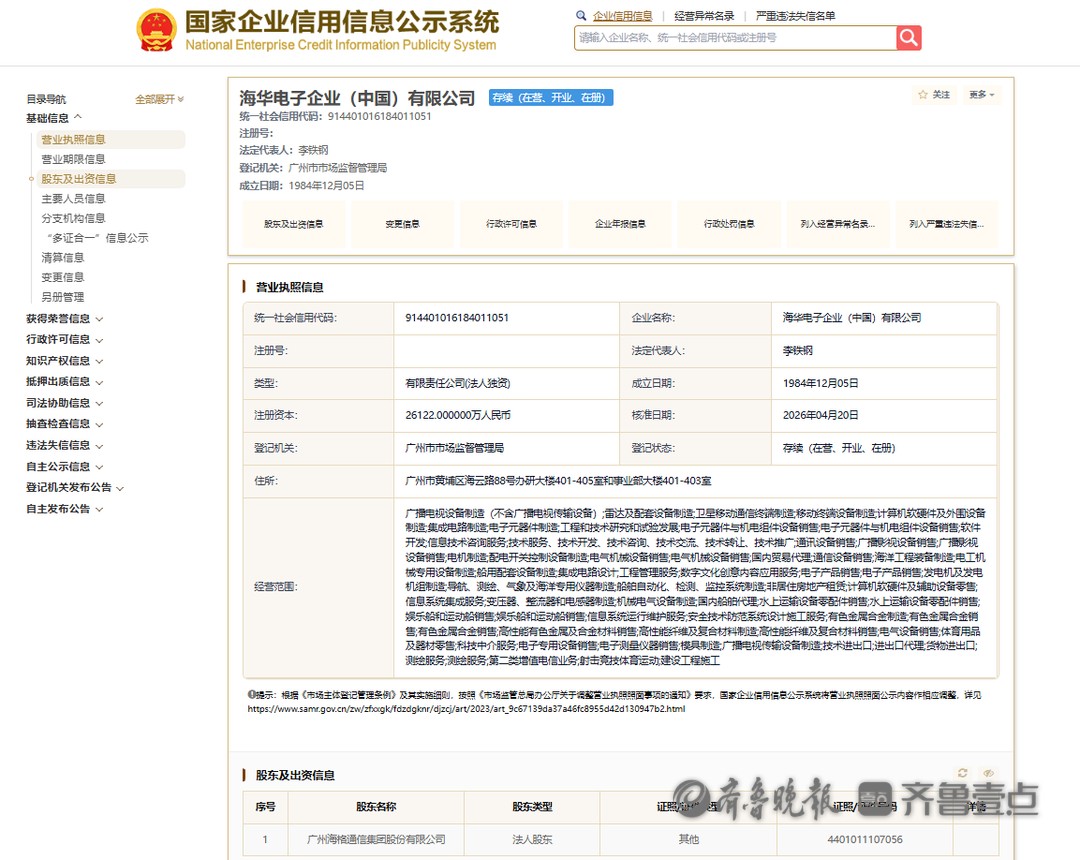Open the 严重违法失信名单 search tab
Viewport: 1080px width, 860px height.
(x=796, y=16)
